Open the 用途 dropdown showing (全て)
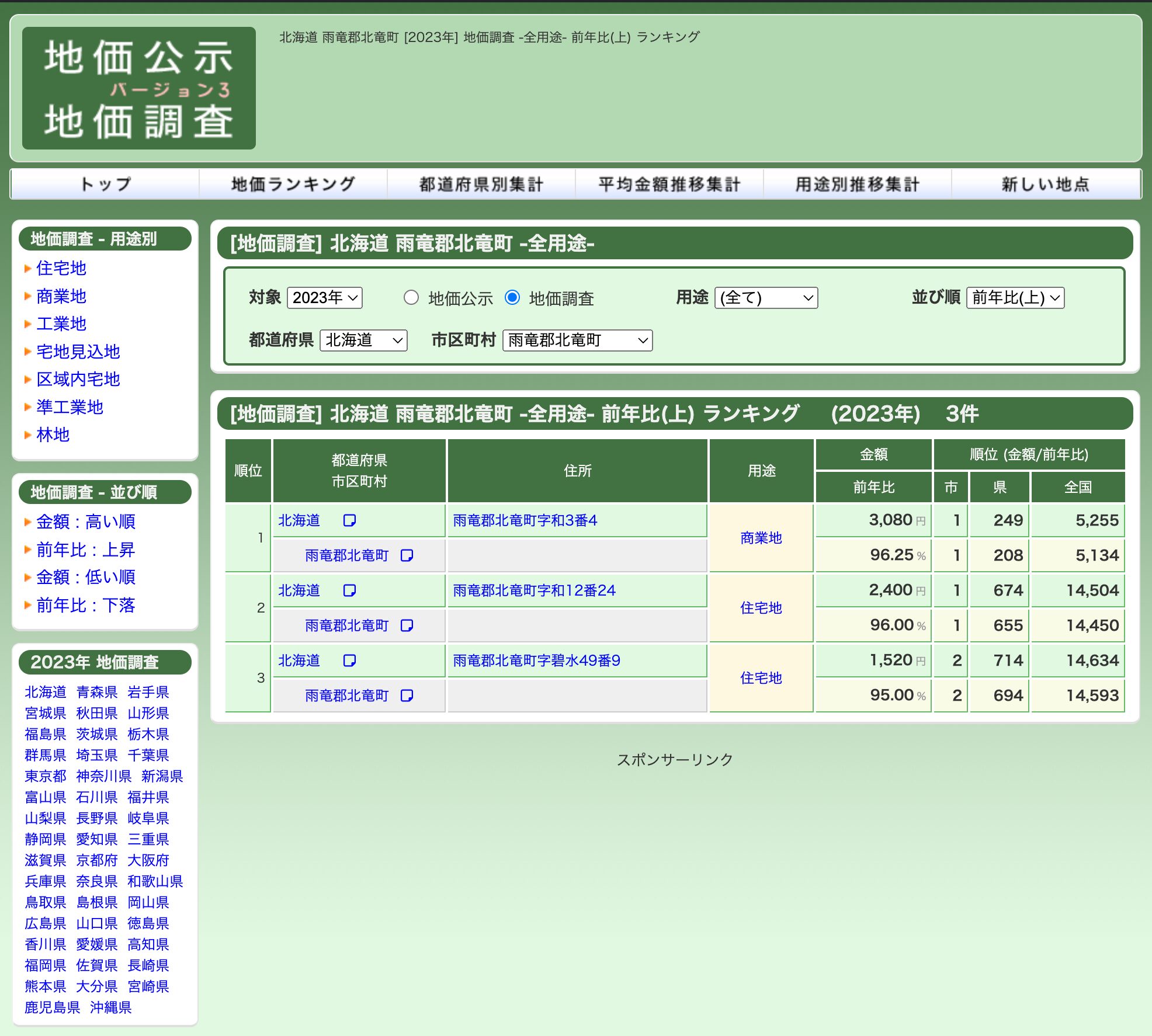This screenshot has height=1036, width=1152. [766, 298]
